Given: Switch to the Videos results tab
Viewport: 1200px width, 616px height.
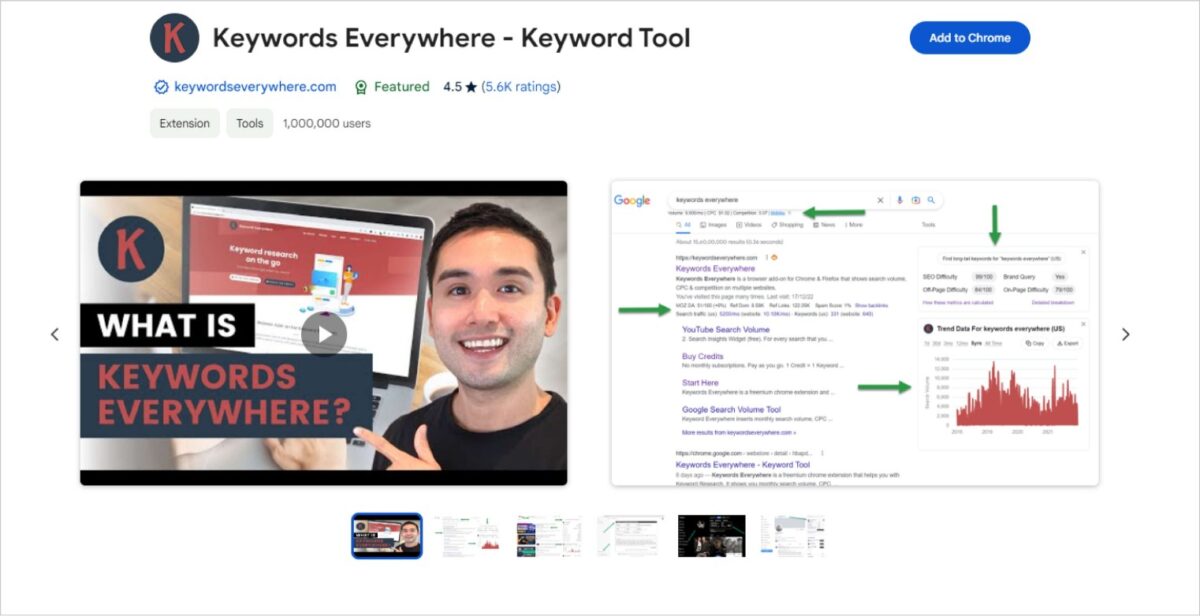Looking at the screenshot, I should click(749, 225).
